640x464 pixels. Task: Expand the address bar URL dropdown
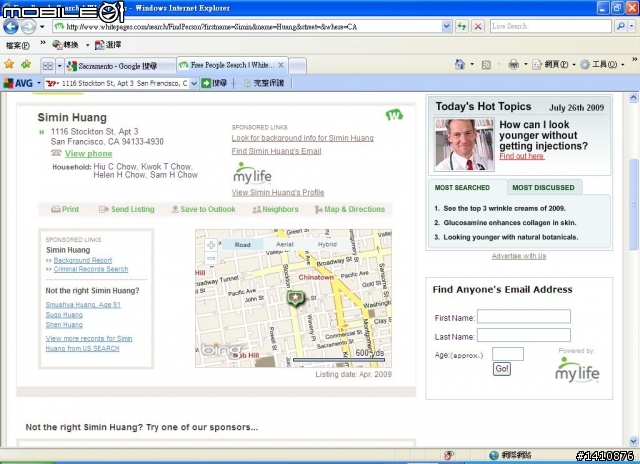click(447, 27)
